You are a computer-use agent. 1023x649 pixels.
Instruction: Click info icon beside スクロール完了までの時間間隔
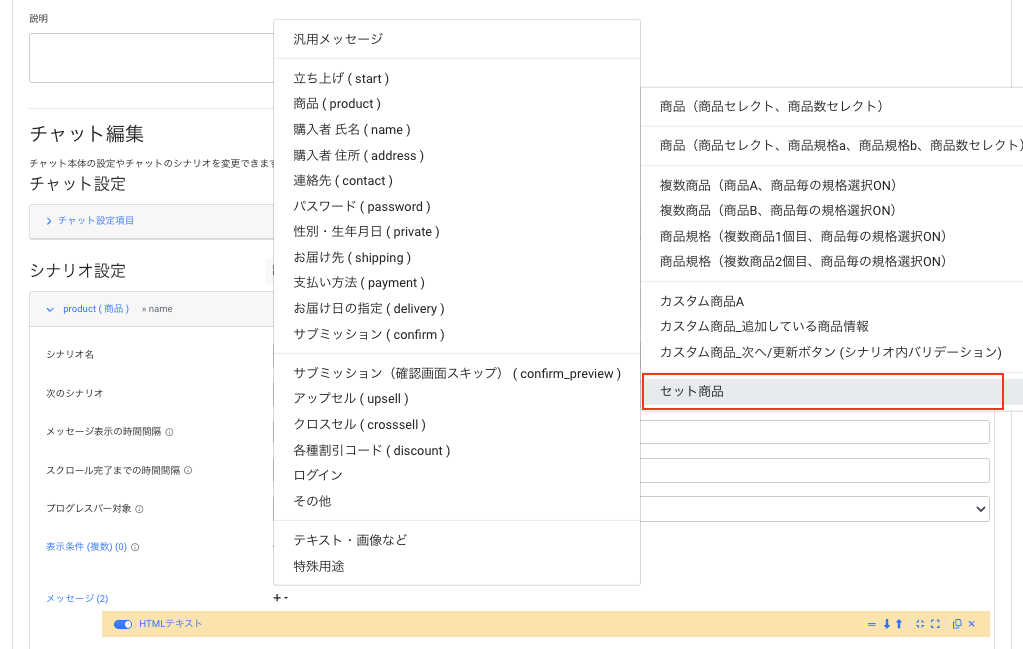point(188,470)
